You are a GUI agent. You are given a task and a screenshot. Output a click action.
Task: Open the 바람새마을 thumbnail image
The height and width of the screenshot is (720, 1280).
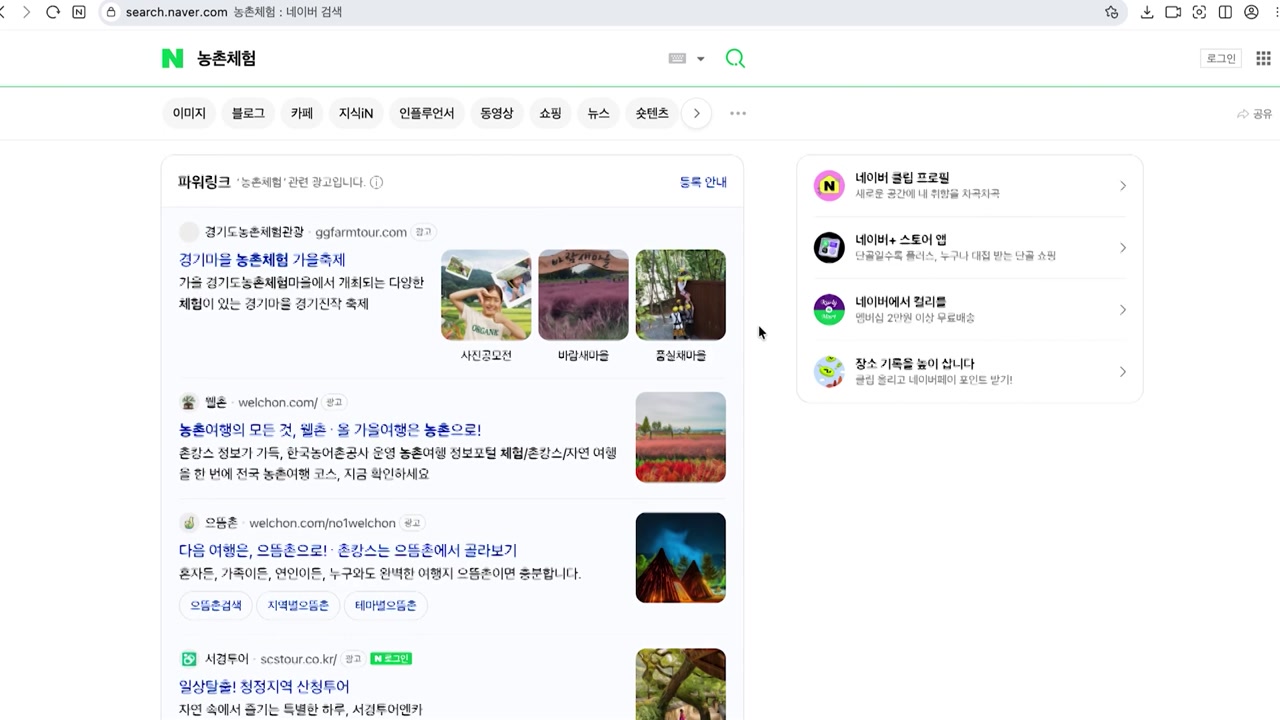pyautogui.click(x=583, y=295)
